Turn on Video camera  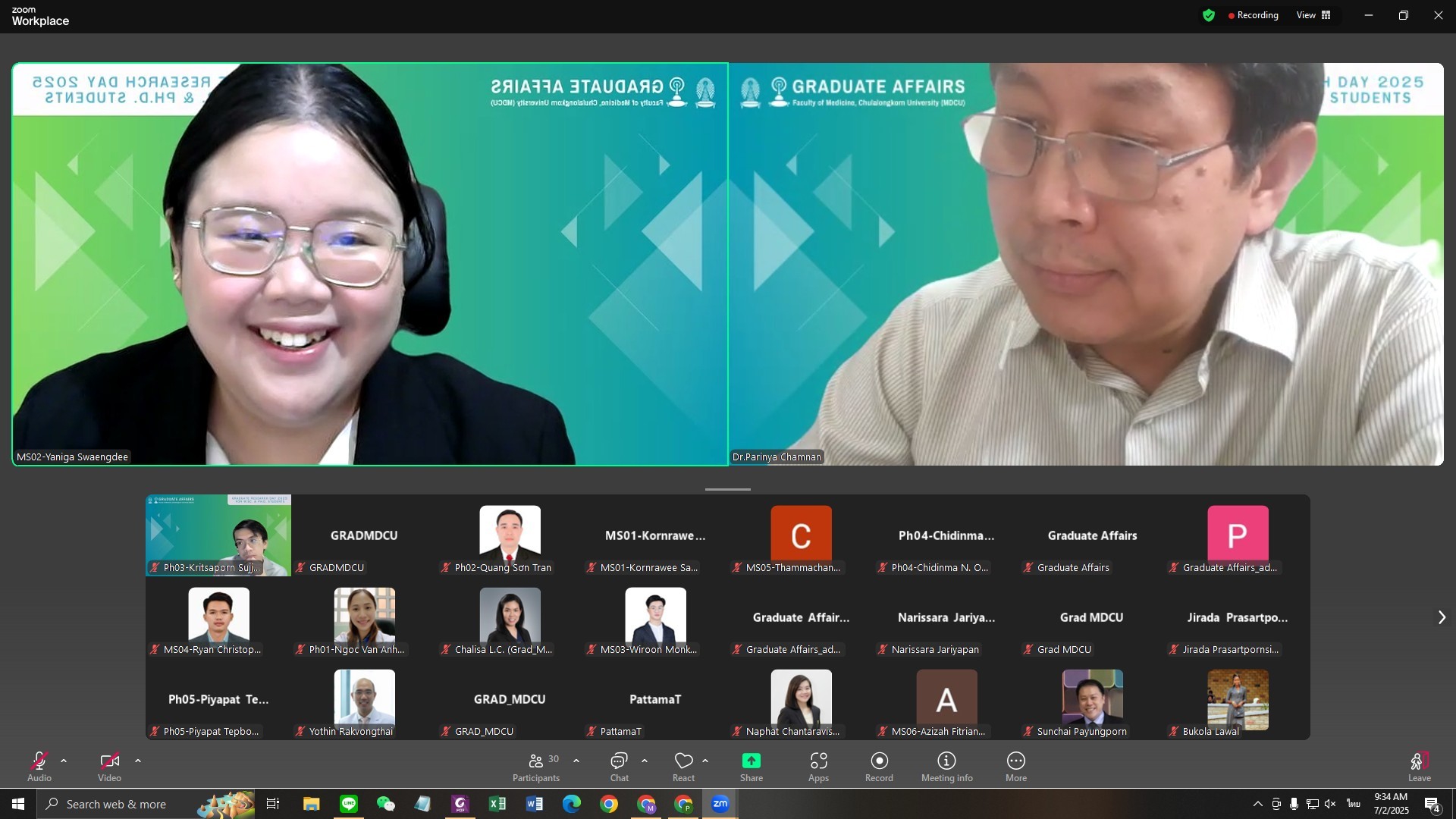pos(109,761)
